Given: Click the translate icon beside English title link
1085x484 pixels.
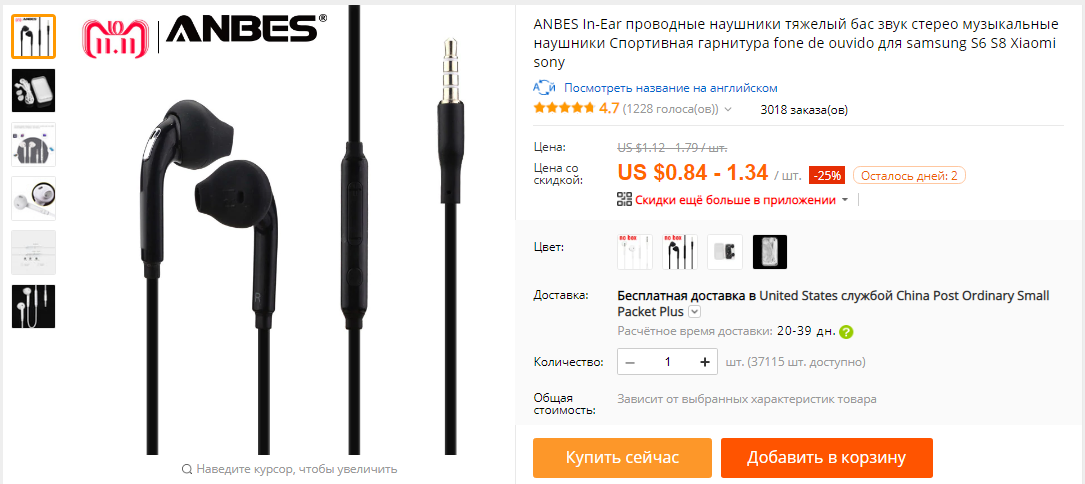Looking at the screenshot, I should (545, 88).
